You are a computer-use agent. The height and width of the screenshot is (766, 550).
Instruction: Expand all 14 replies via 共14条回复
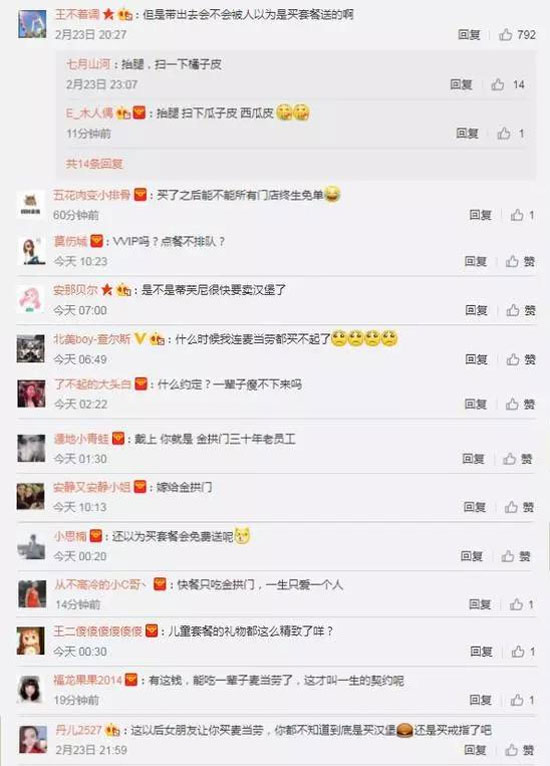(94, 164)
